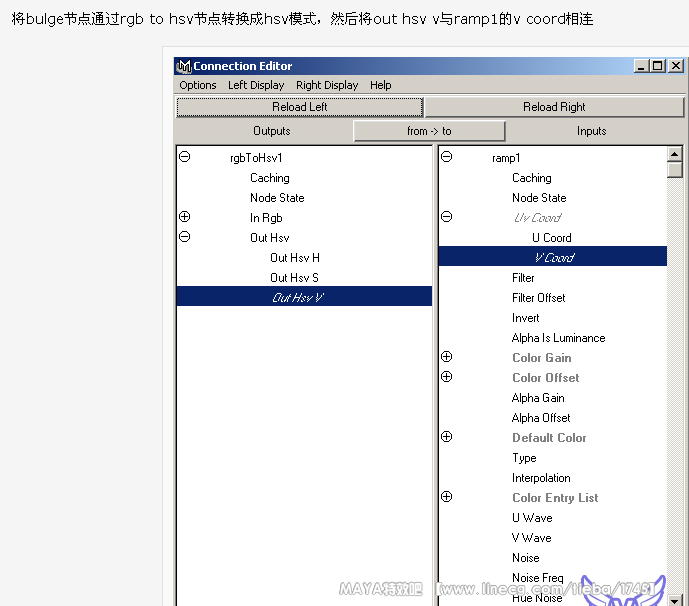689x606 pixels.
Task: Collapse the Uv Coord attribute
Action: click(x=446, y=217)
